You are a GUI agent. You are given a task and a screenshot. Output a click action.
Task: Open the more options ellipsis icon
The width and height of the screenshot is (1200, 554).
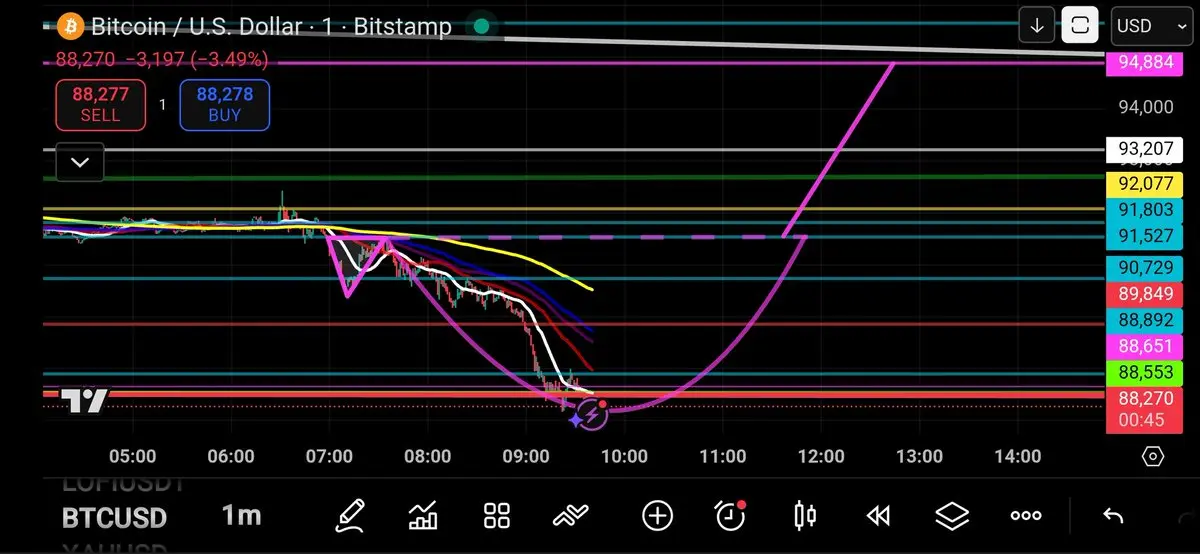1026,516
